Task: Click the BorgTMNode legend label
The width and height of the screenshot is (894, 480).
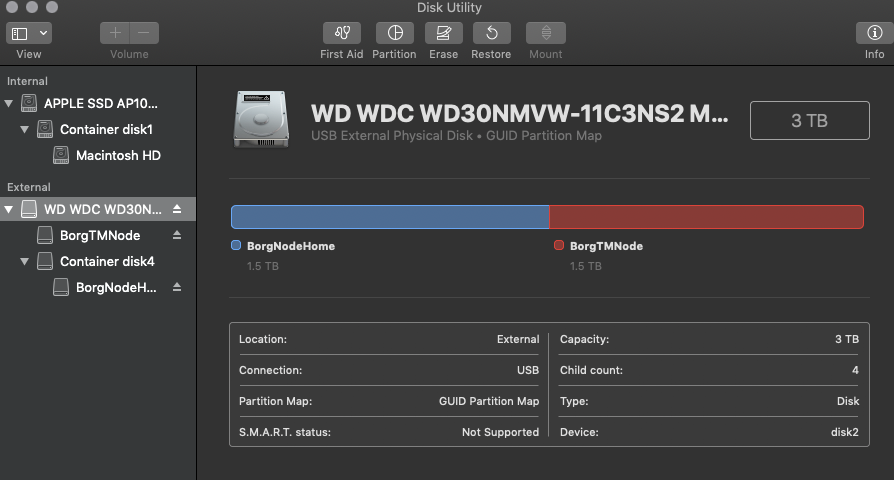Action: (x=607, y=246)
